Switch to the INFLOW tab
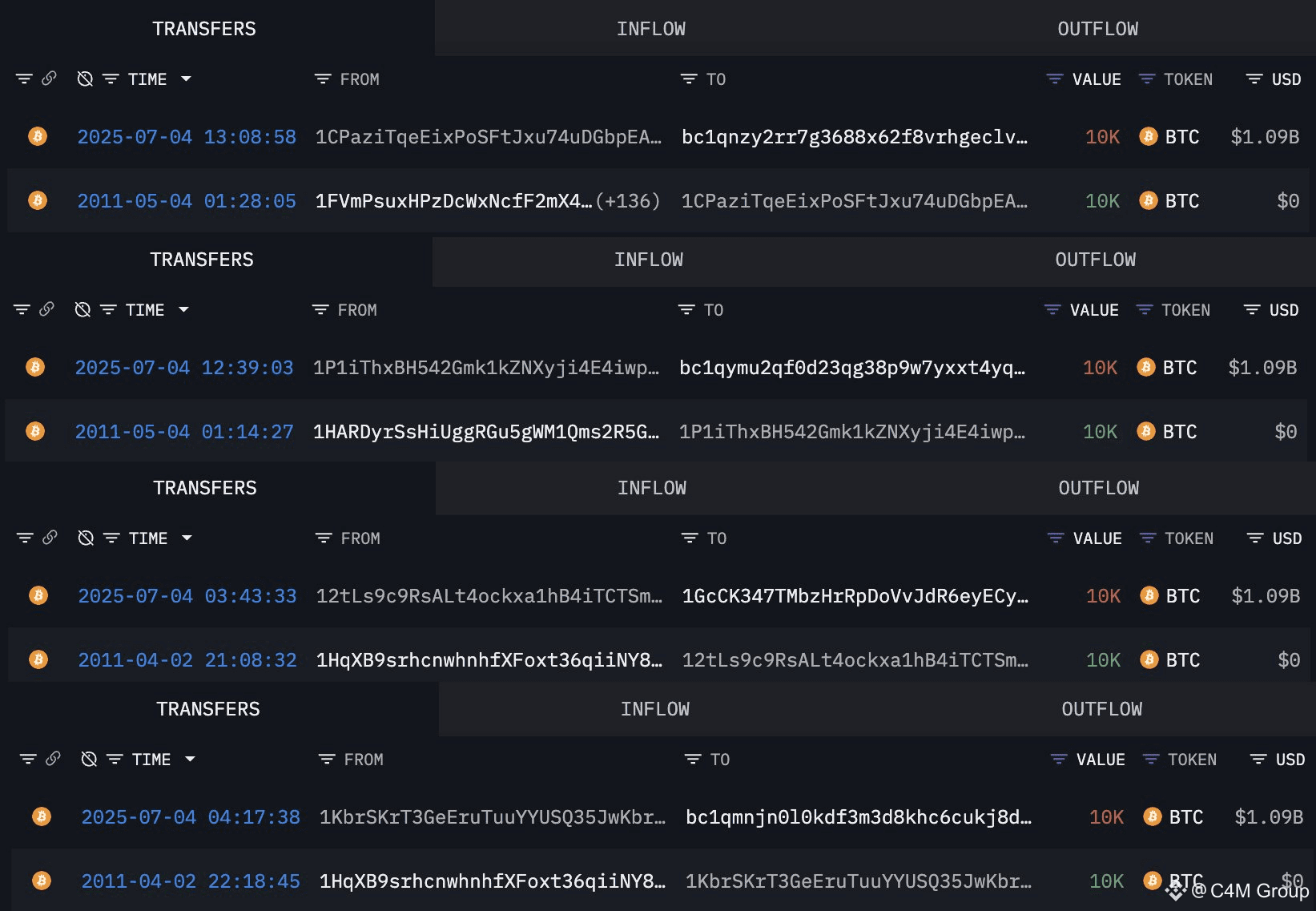 [x=651, y=28]
